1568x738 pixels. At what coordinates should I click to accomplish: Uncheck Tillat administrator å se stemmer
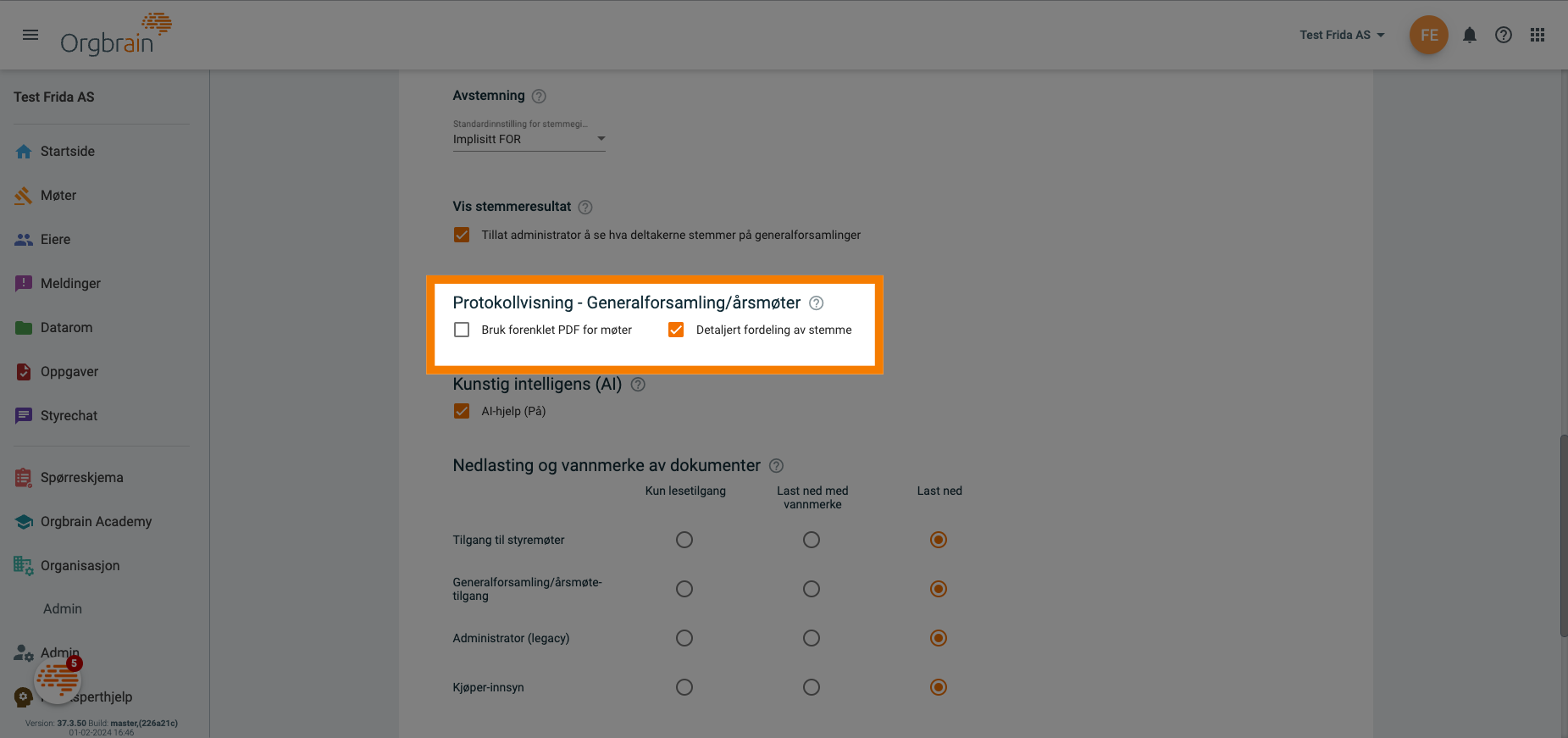pyautogui.click(x=462, y=235)
